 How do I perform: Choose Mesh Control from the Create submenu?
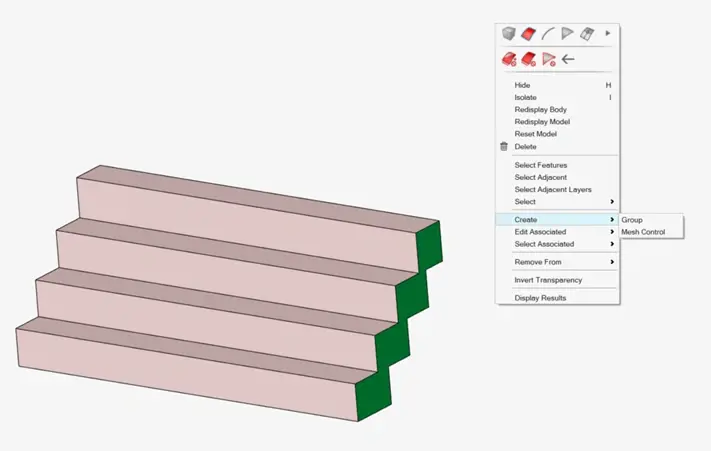tap(643, 232)
